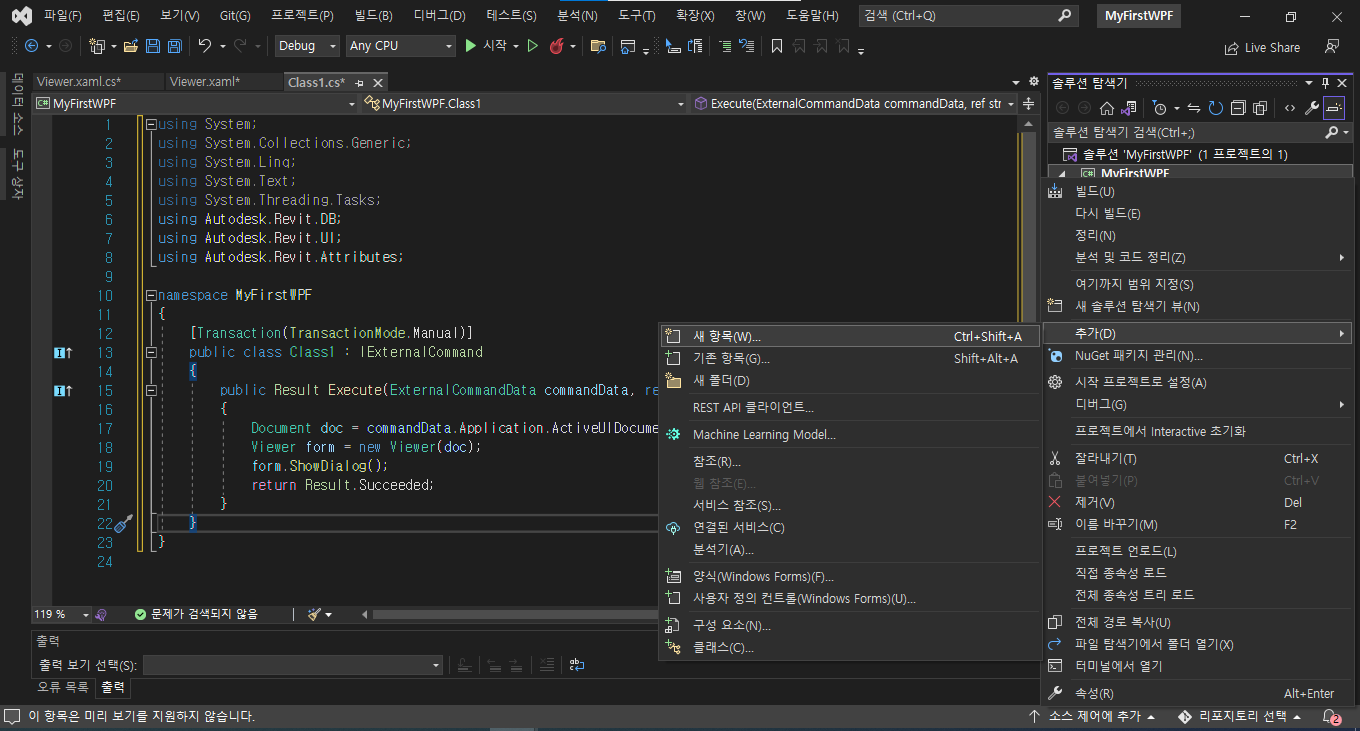The image size is (1360, 731).
Task: Click the Hot Reload flame icon
Action: tap(557, 46)
